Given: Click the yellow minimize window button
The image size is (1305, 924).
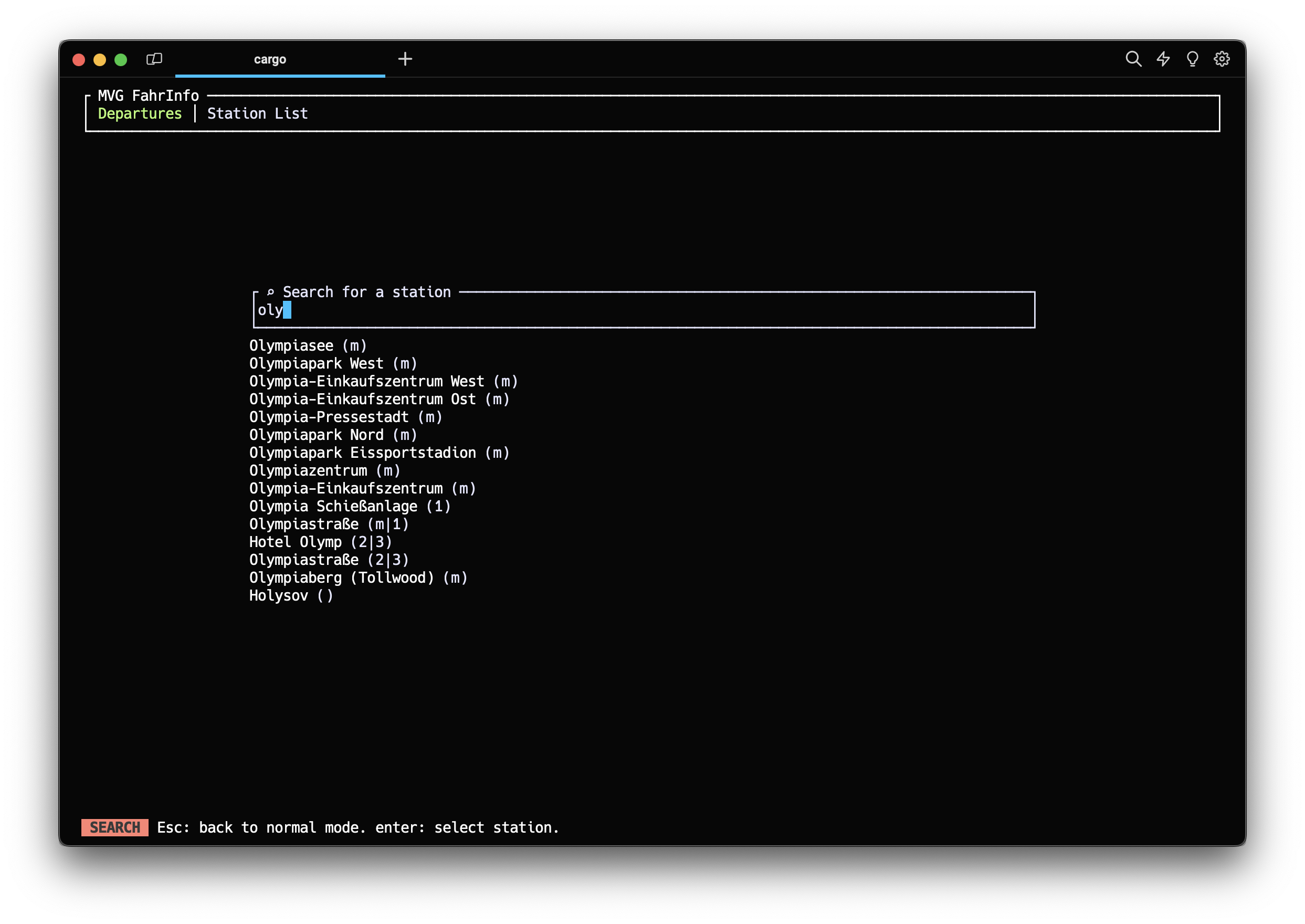Looking at the screenshot, I should [100, 60].
